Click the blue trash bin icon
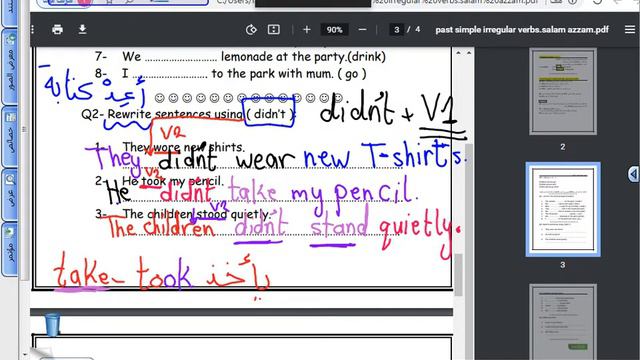Image resolution: width=640 pixels, height=360 pixels. (52, 324)
